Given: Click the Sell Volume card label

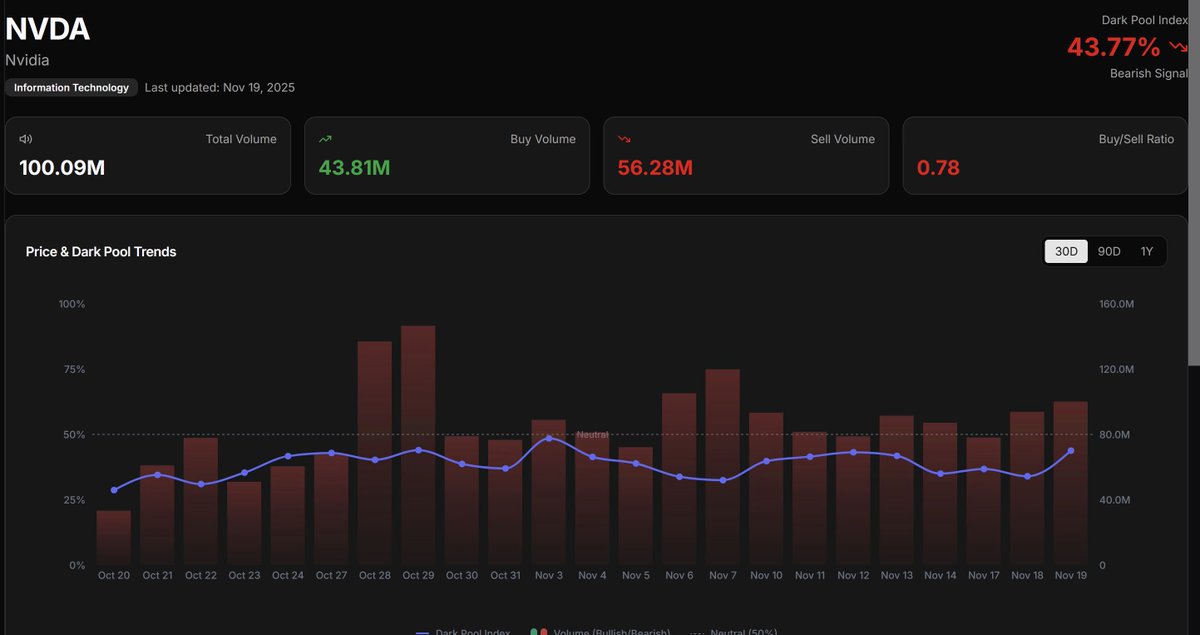Looking at the screenshot, I should point(843,139).
